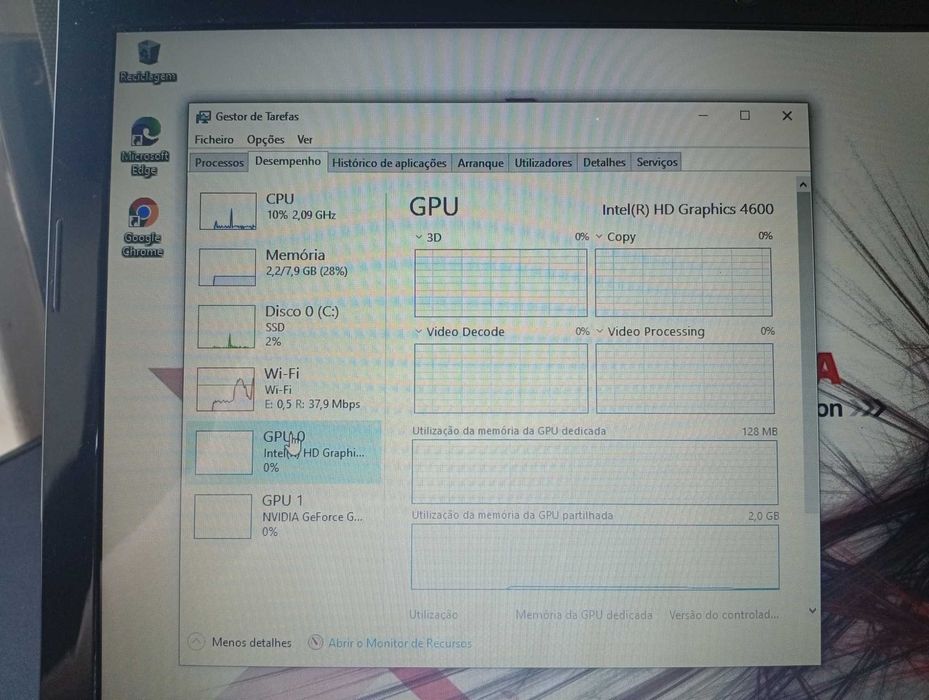Maximize the Gestor de Tarefas window
This screenshot has height=700, width=929.
[x=745, y=116]
